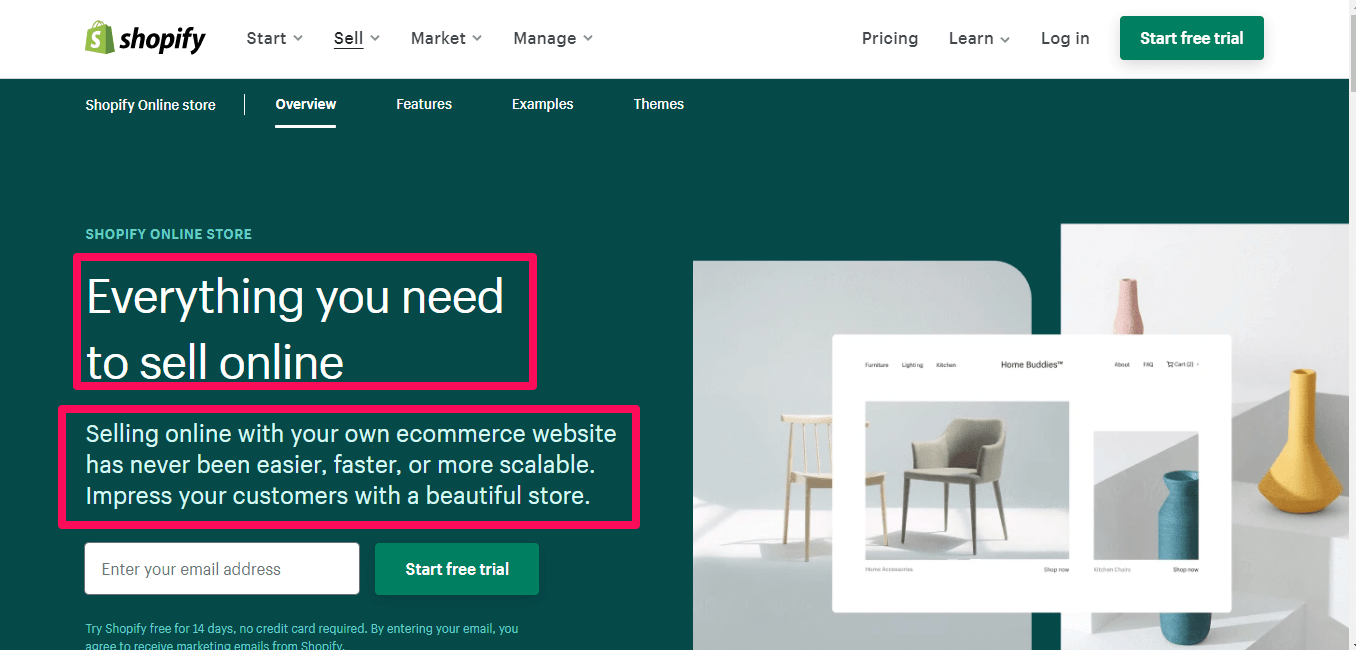The height and width of the screenshot is (650, 1356).
Task: Open the Examples tab
Action: 542,104
